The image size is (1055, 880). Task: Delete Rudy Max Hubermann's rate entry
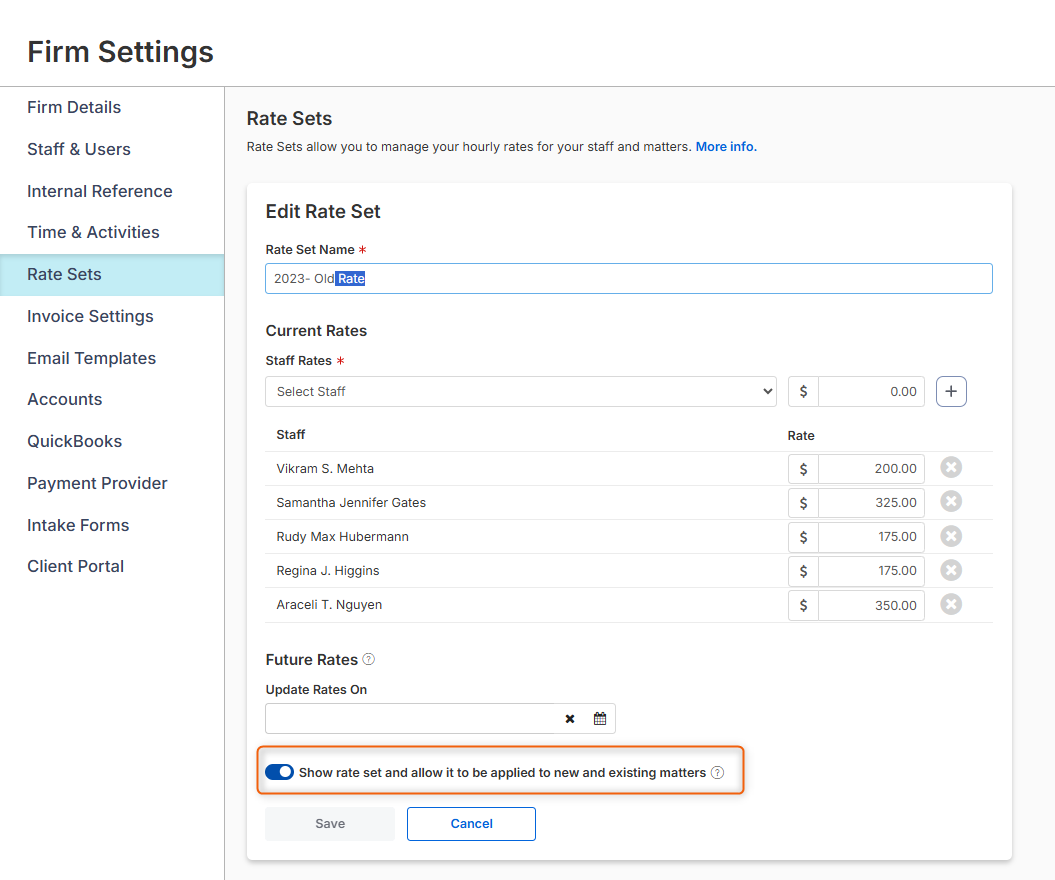[x=951, y=536]
